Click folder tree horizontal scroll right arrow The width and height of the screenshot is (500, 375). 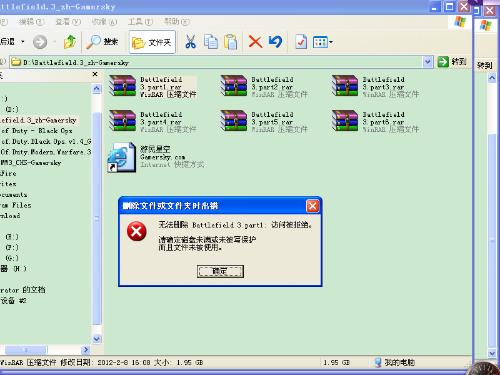point(86,349)
